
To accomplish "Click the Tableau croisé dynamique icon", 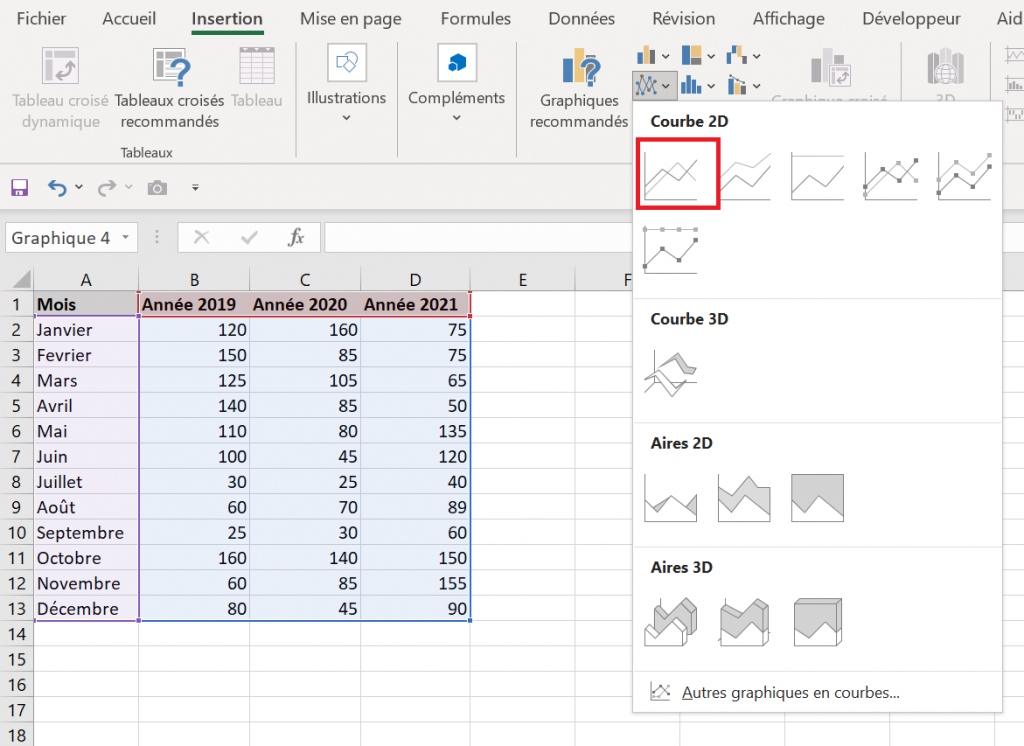I will point(60,65).
